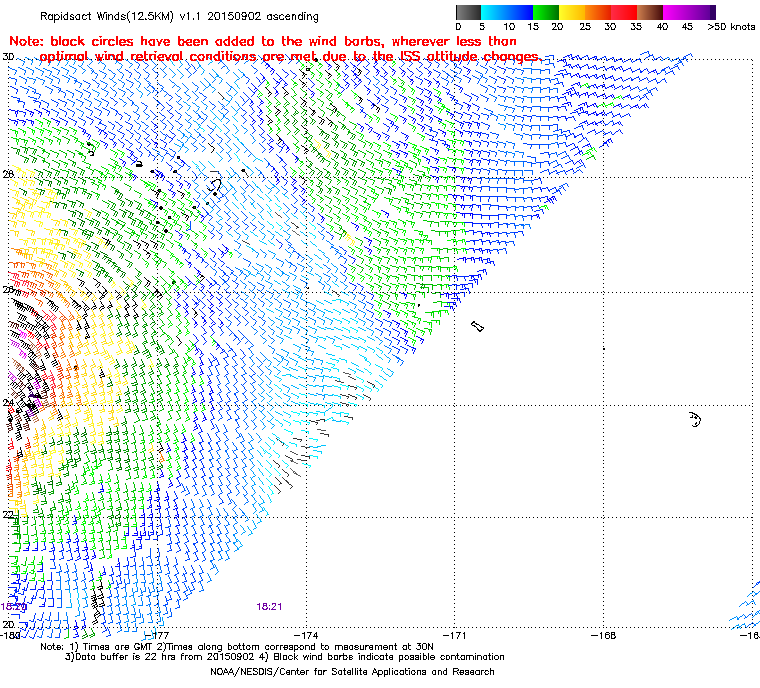760x688 pixels.
Task: Click the small island outline east of -171
Action: [477, 326]
